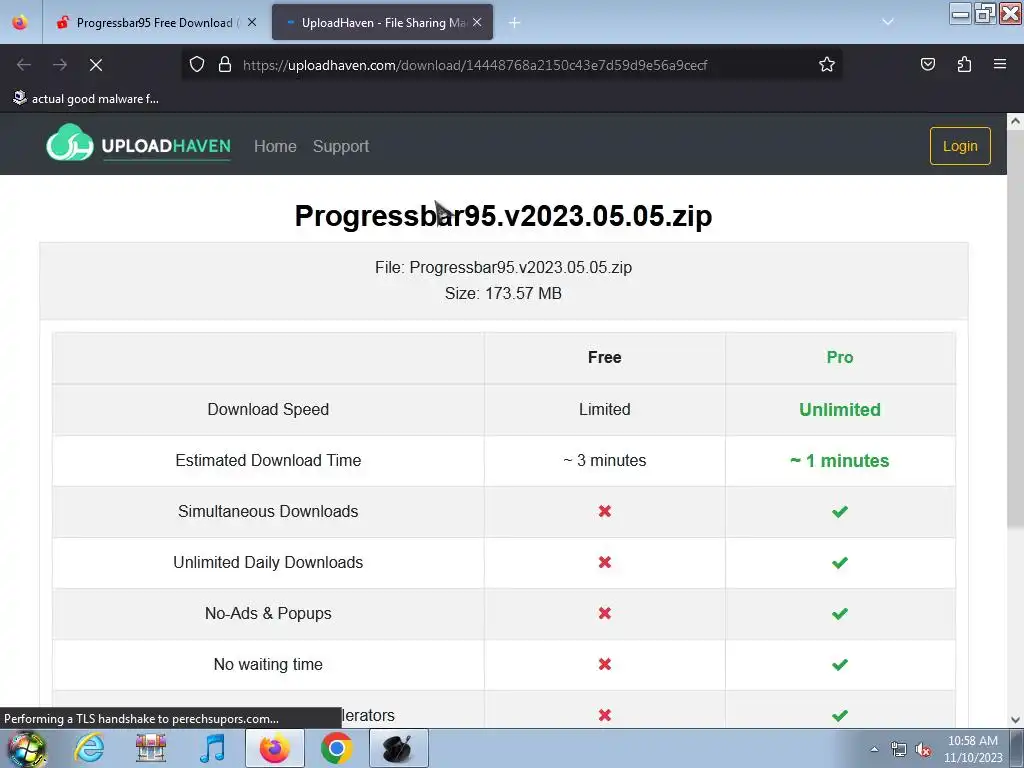This screenshot has height=768, width=1024.
Task: Click the Size: 173.57 MB text
Action: click(504, 293)
